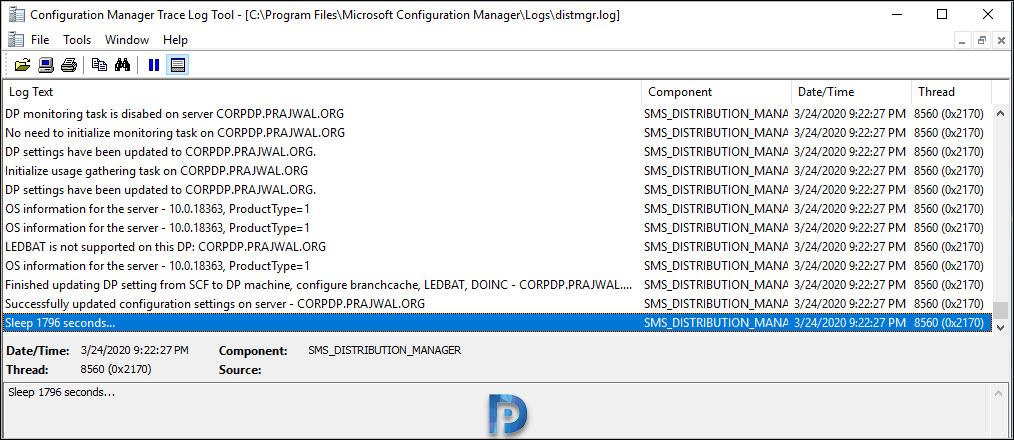This screenshot has height=440, width=1014.
Task: Click the log list scroll down arrow
Action: tap(1000, 328)
